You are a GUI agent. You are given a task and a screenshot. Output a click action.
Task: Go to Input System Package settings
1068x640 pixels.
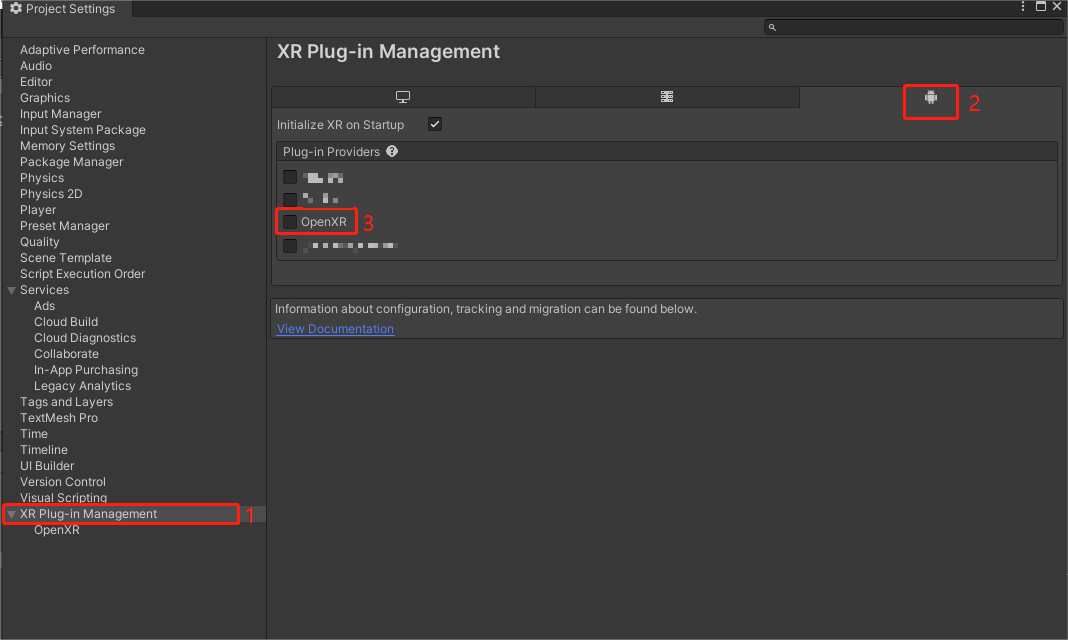click(x=83, y=130)
